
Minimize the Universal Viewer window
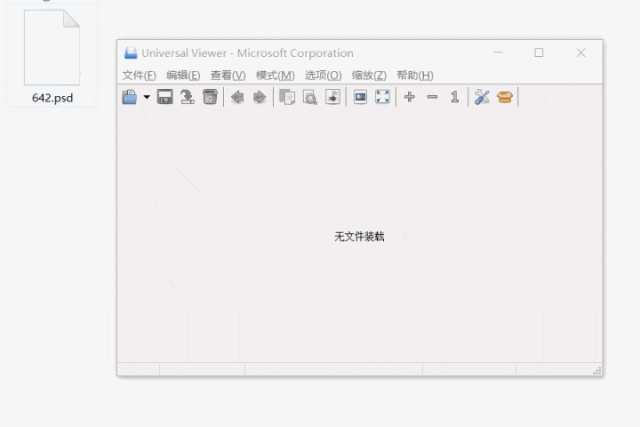tap(498, 53)
